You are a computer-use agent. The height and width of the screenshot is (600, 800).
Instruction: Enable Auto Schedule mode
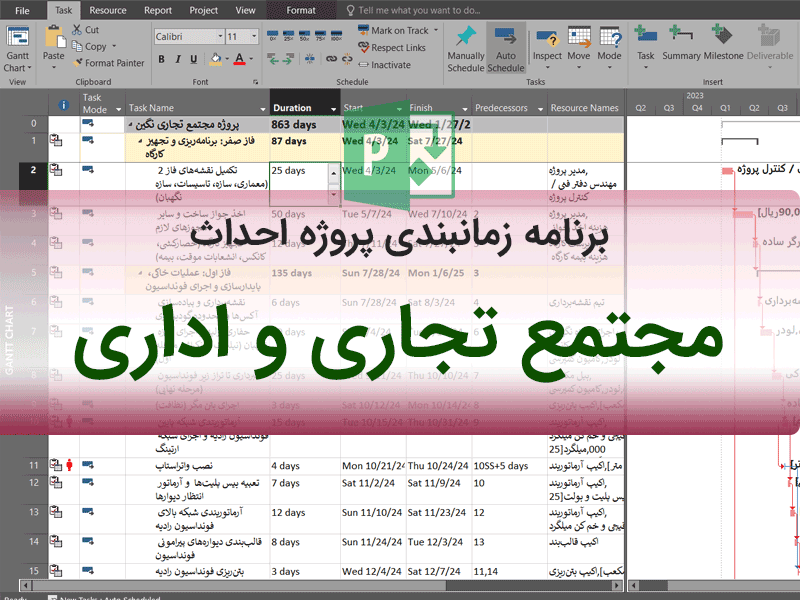point(506,47)
